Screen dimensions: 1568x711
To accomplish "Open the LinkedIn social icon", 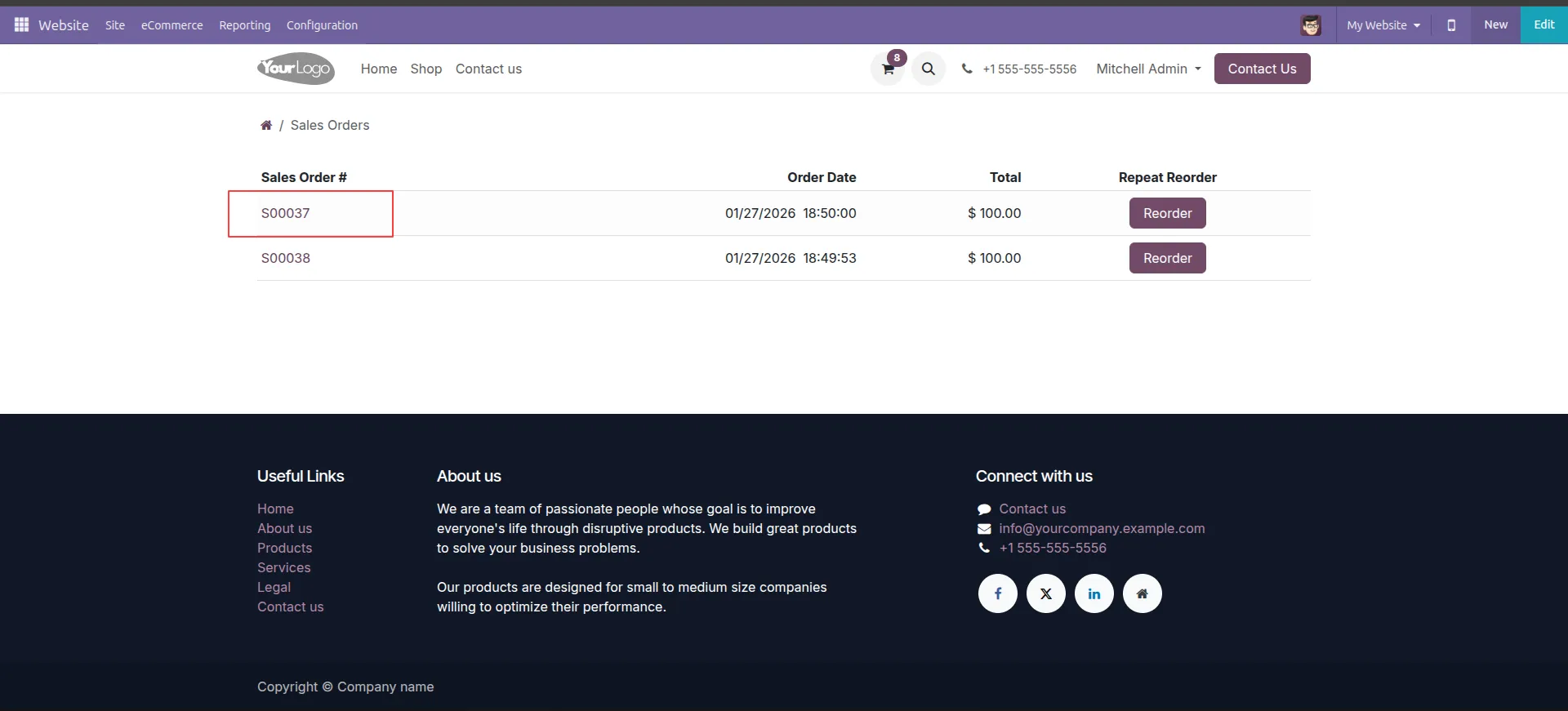I will coord(1094,593).
